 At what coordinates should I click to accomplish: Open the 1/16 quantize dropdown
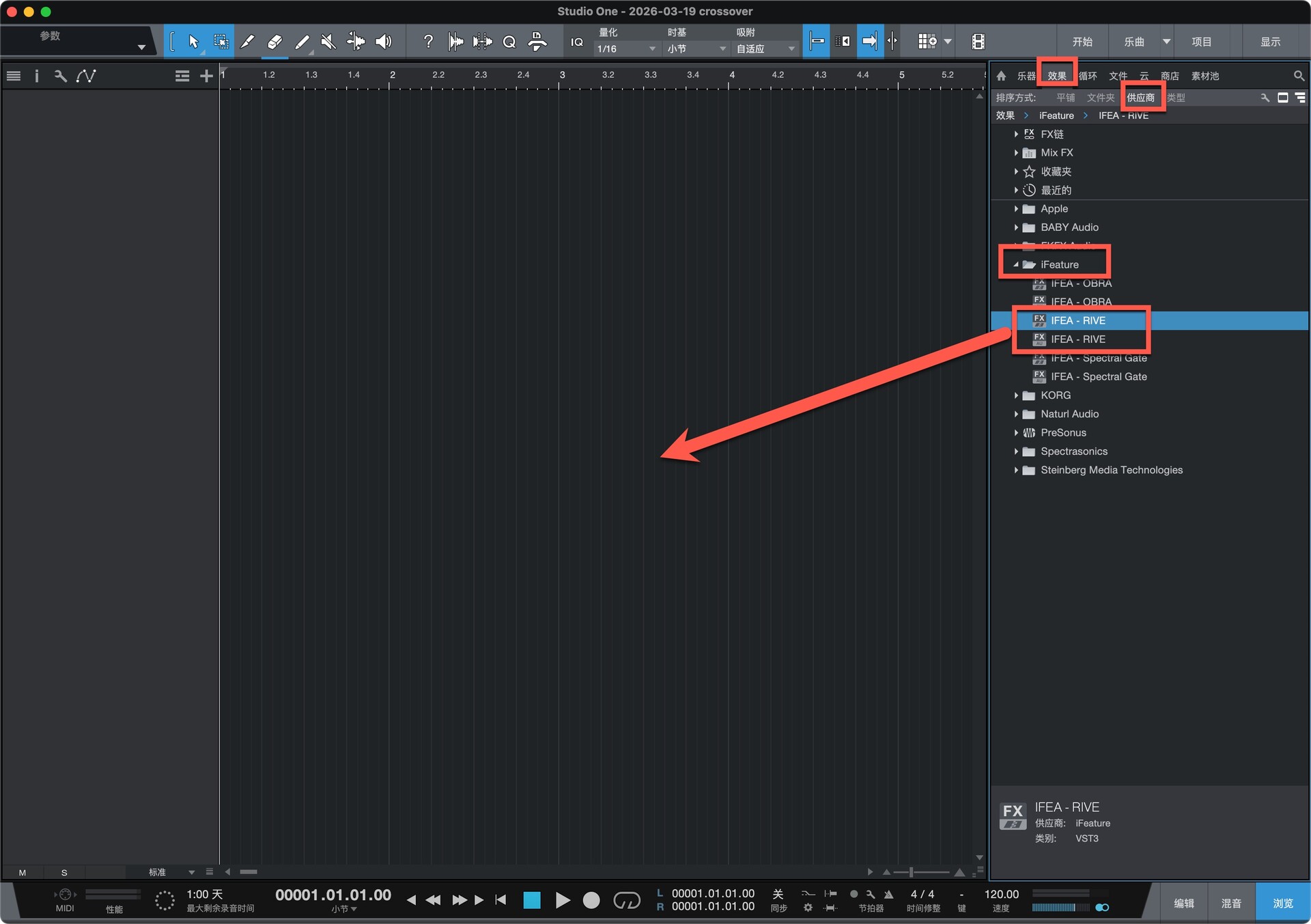625,49
